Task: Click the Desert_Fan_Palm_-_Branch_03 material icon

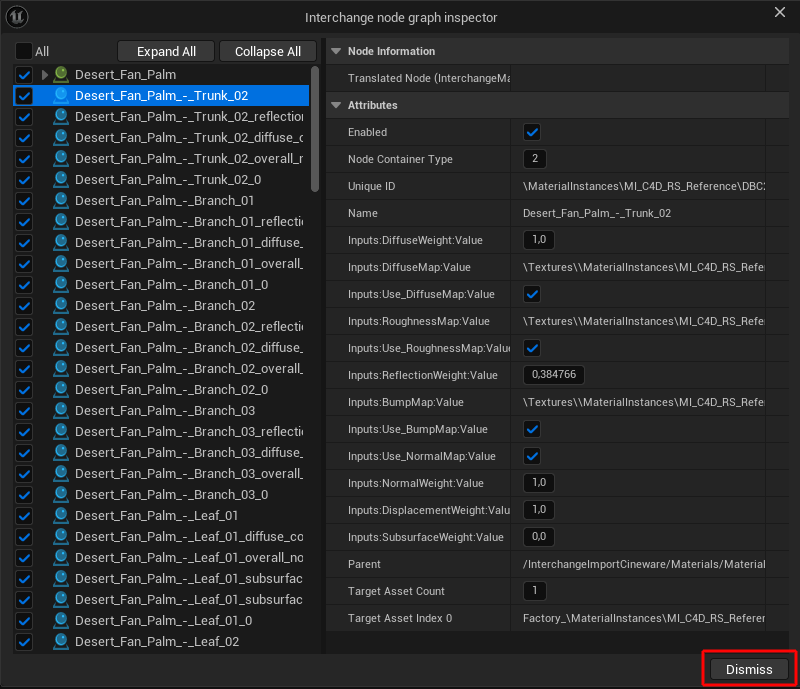Action: [x=61, y=411]
